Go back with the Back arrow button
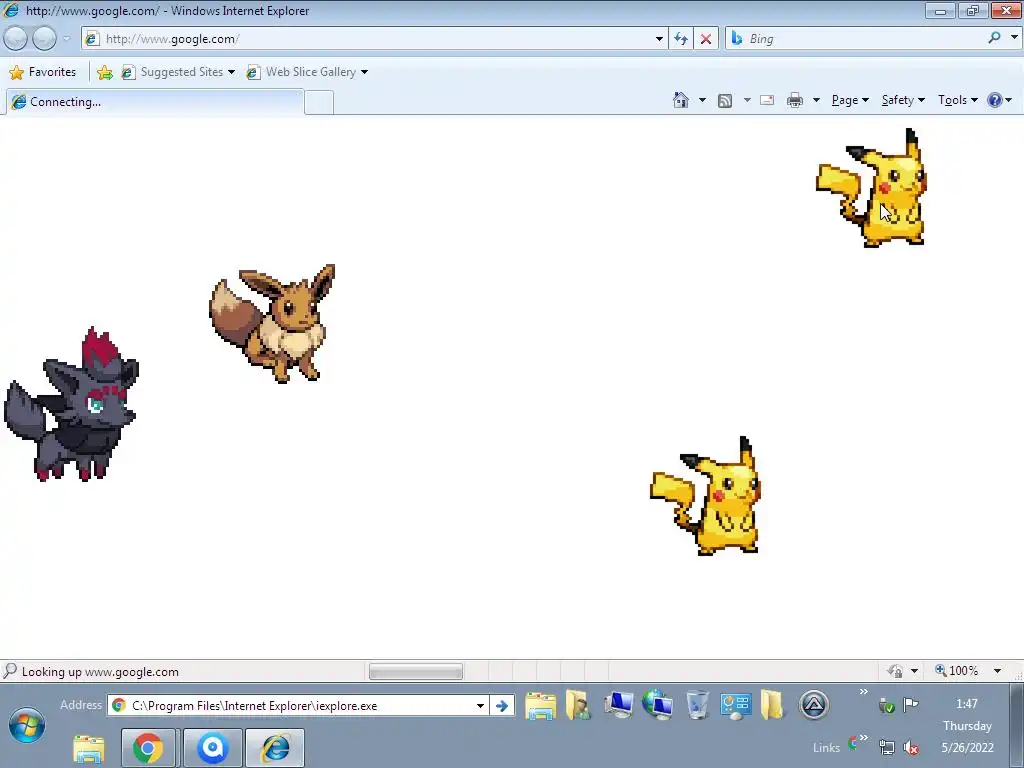The height and width of the screenshot is (768, 1024). pos(16,39)
